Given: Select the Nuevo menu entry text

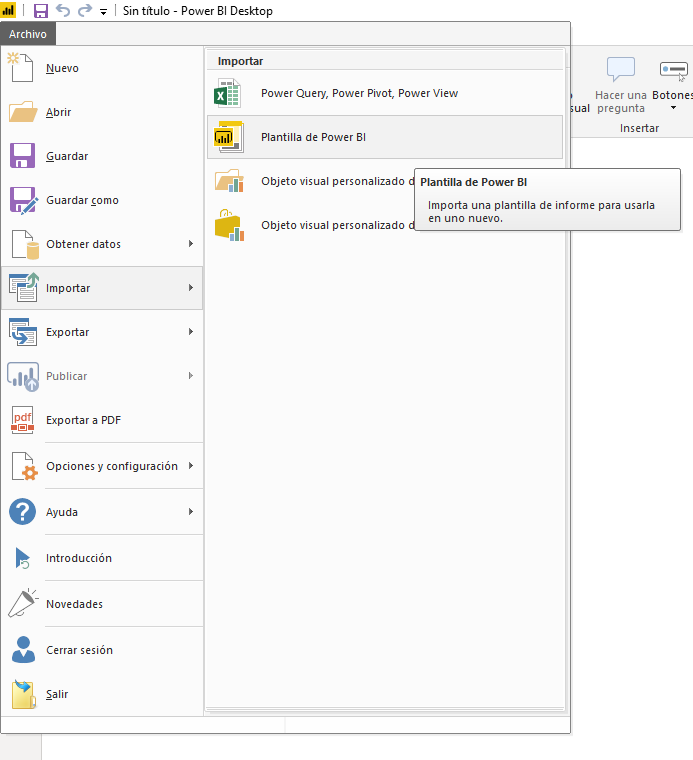Looking at the screenshot, I should click(x=62, y=68).
